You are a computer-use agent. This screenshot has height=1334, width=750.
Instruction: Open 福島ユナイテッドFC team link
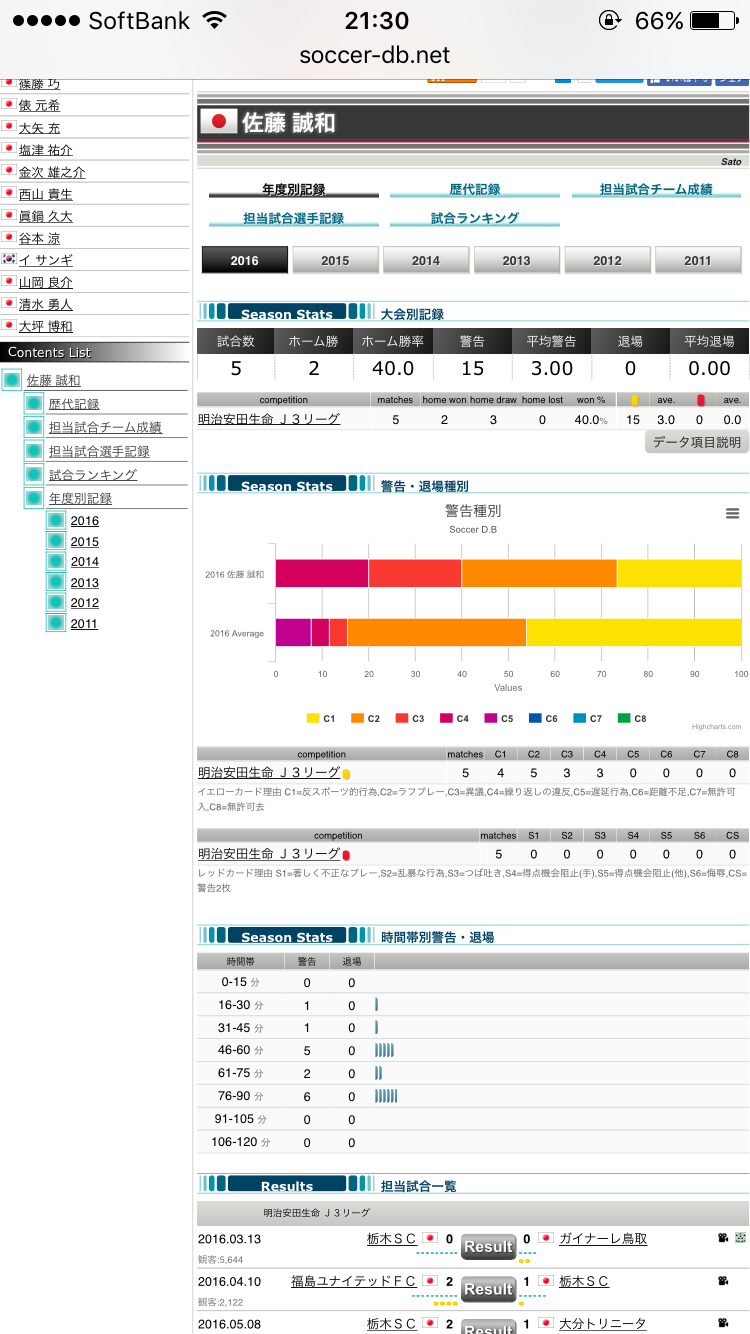coord(354,1281)
